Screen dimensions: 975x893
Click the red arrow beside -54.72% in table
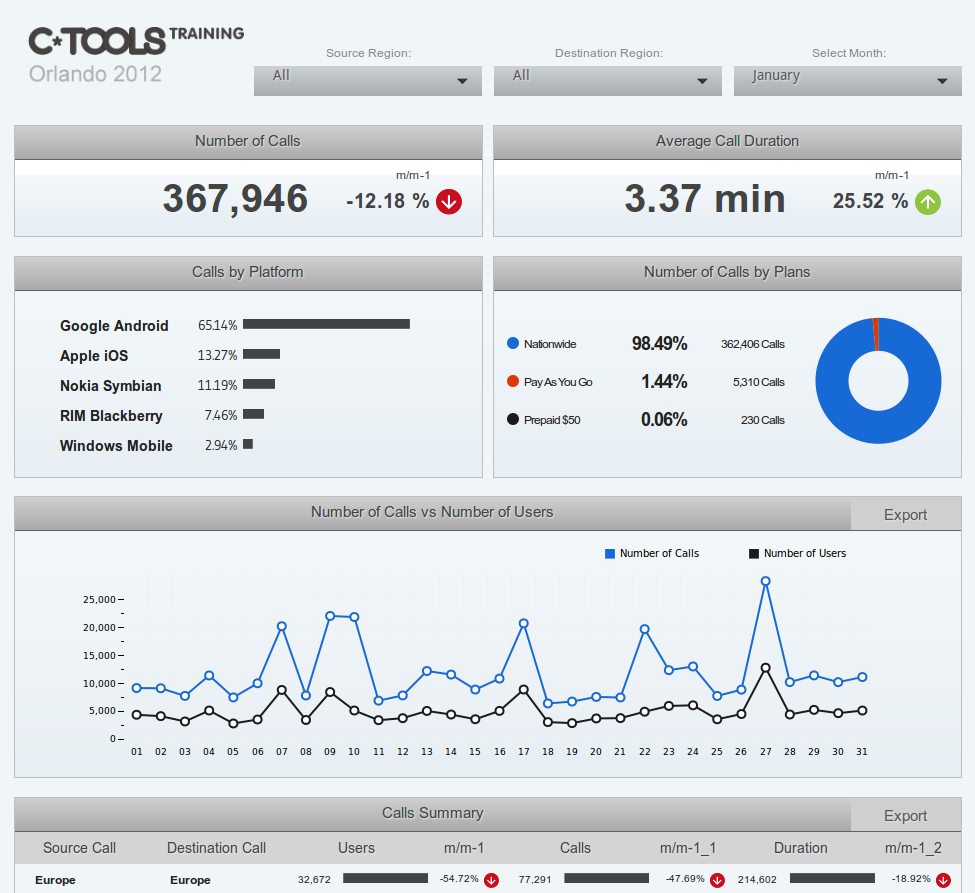tap(490, 881)
